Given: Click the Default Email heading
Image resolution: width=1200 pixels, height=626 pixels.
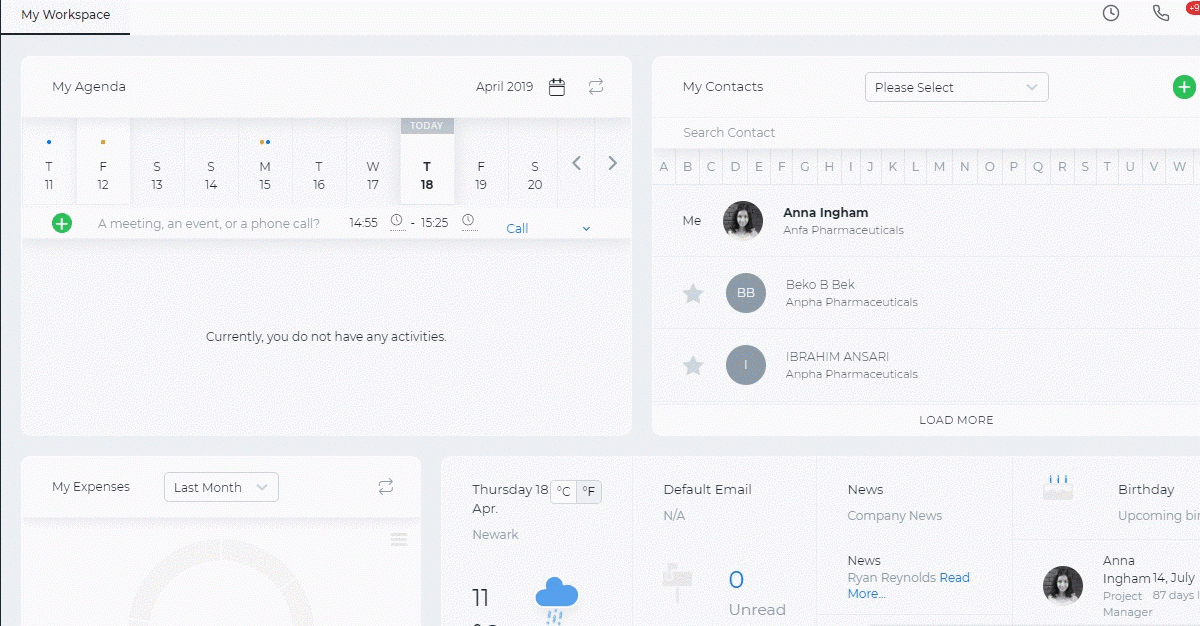Looking at the screenshot, I should [707, 489].
